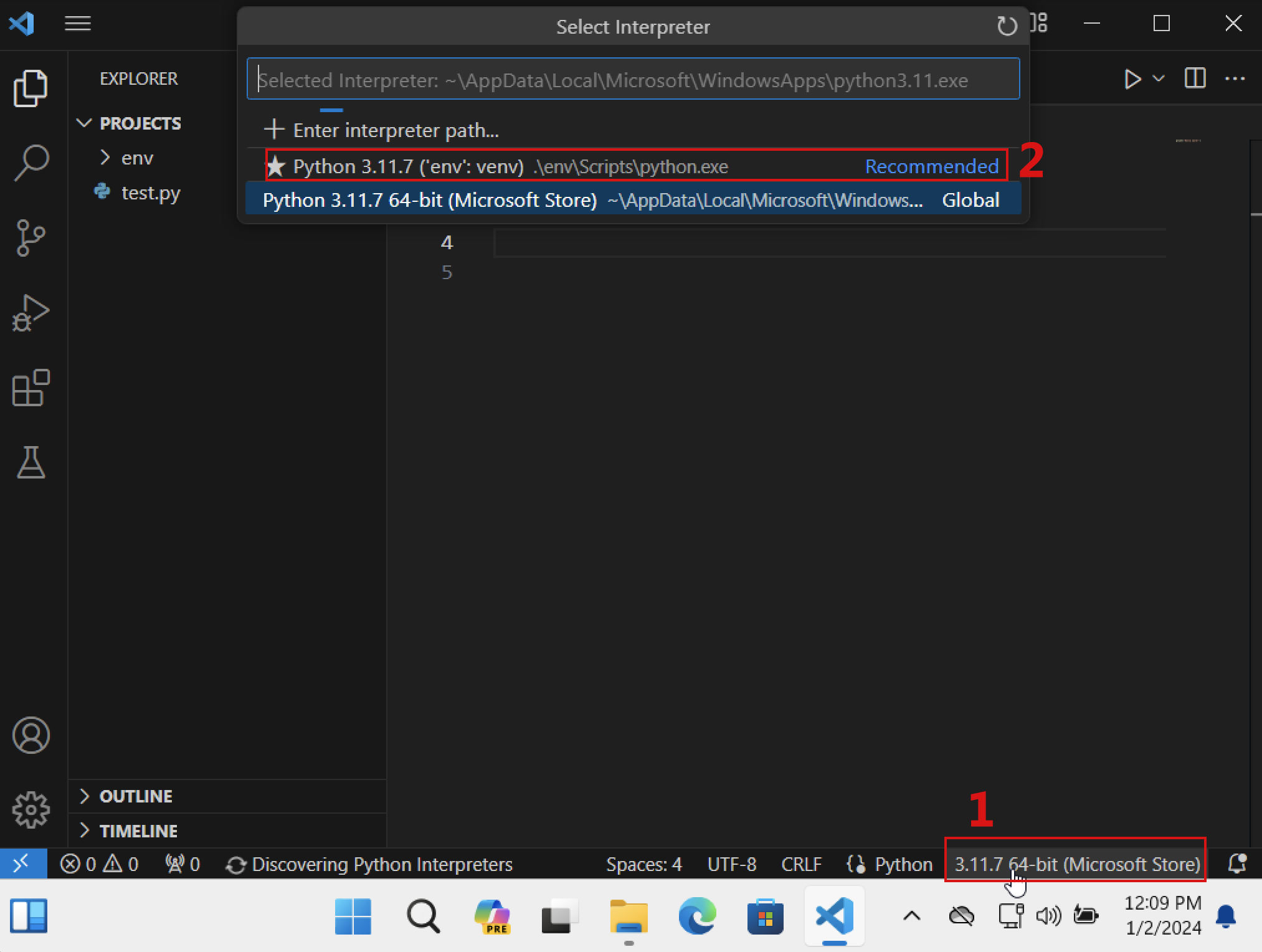Screen dimensions: 1262x952
Task: Open the run button dropdown arrow
Action: point(1159,79)
